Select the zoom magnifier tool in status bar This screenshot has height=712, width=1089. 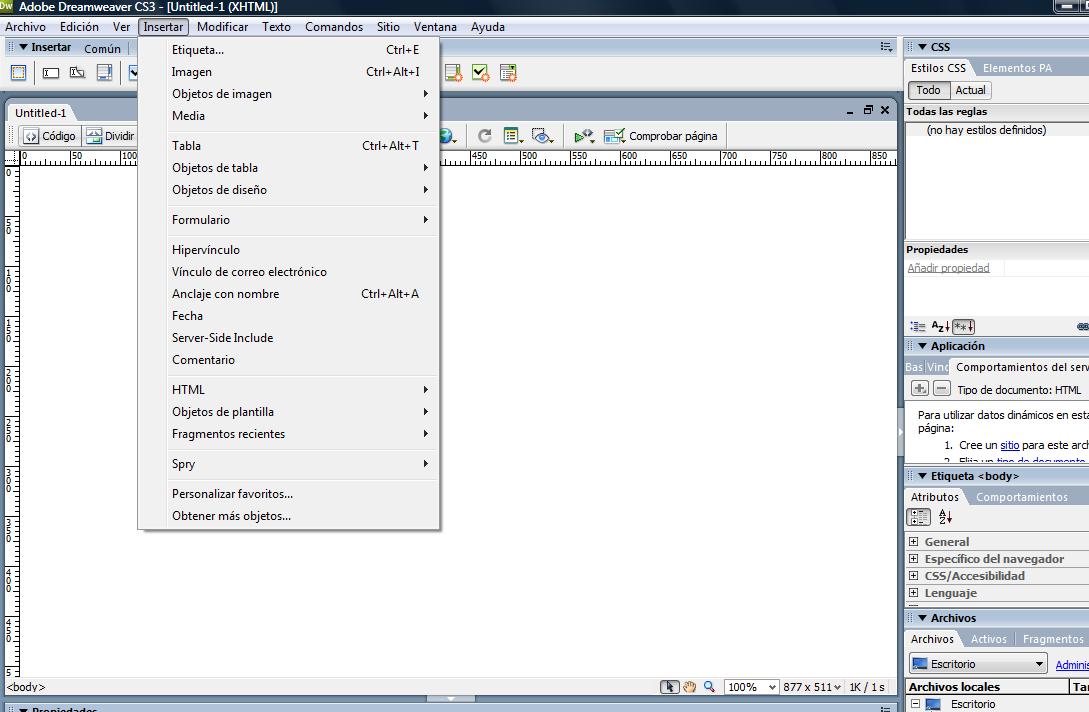pos(709,687)
